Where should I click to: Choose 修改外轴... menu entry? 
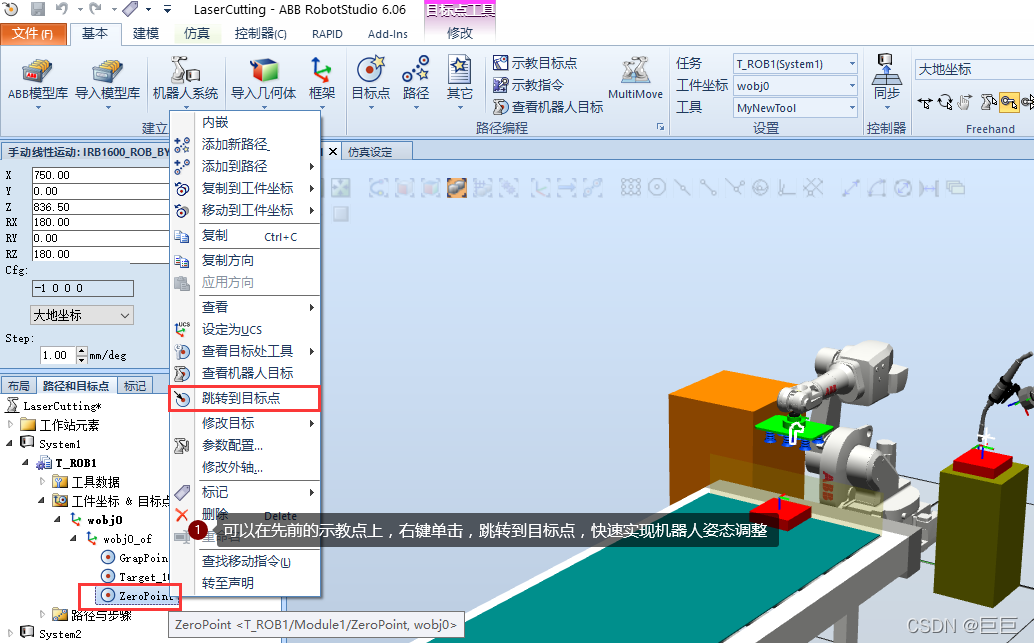coord(245,468)
